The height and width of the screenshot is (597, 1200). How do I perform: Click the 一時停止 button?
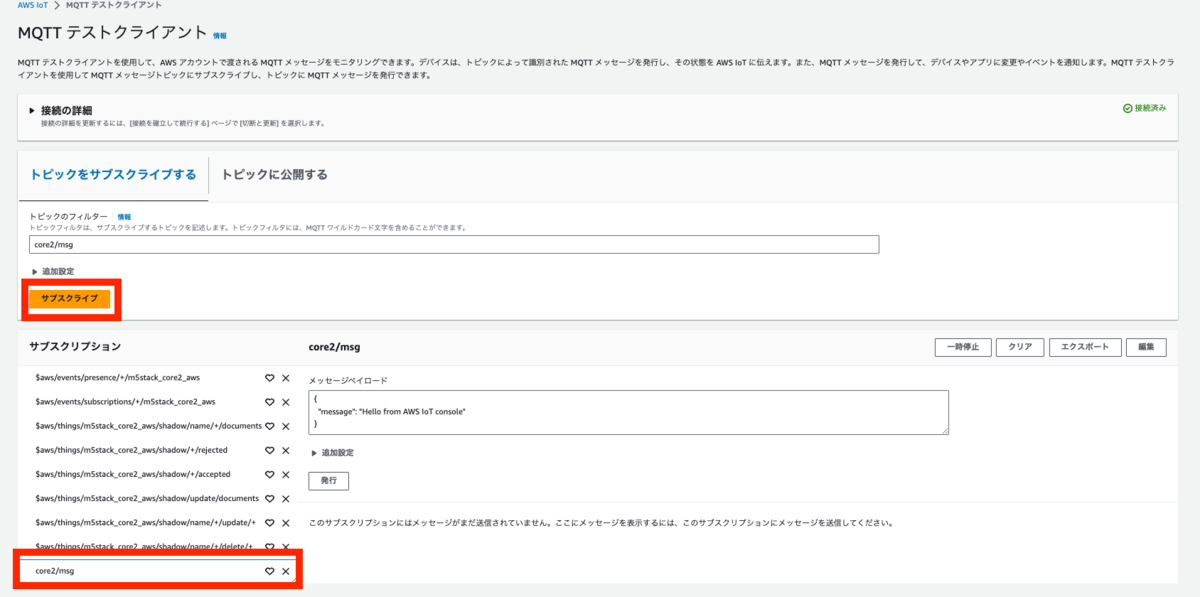click(963, 347)
